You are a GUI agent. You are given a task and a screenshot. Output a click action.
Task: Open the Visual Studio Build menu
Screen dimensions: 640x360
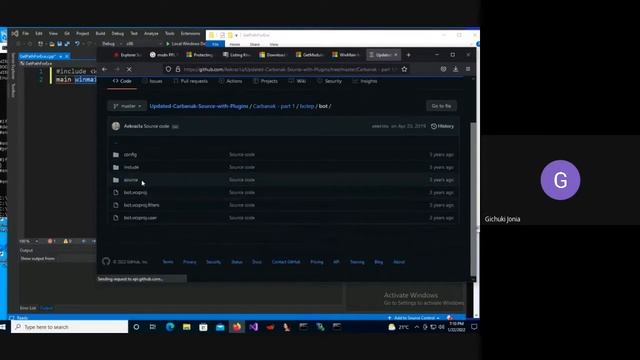[x=100, y=33]
